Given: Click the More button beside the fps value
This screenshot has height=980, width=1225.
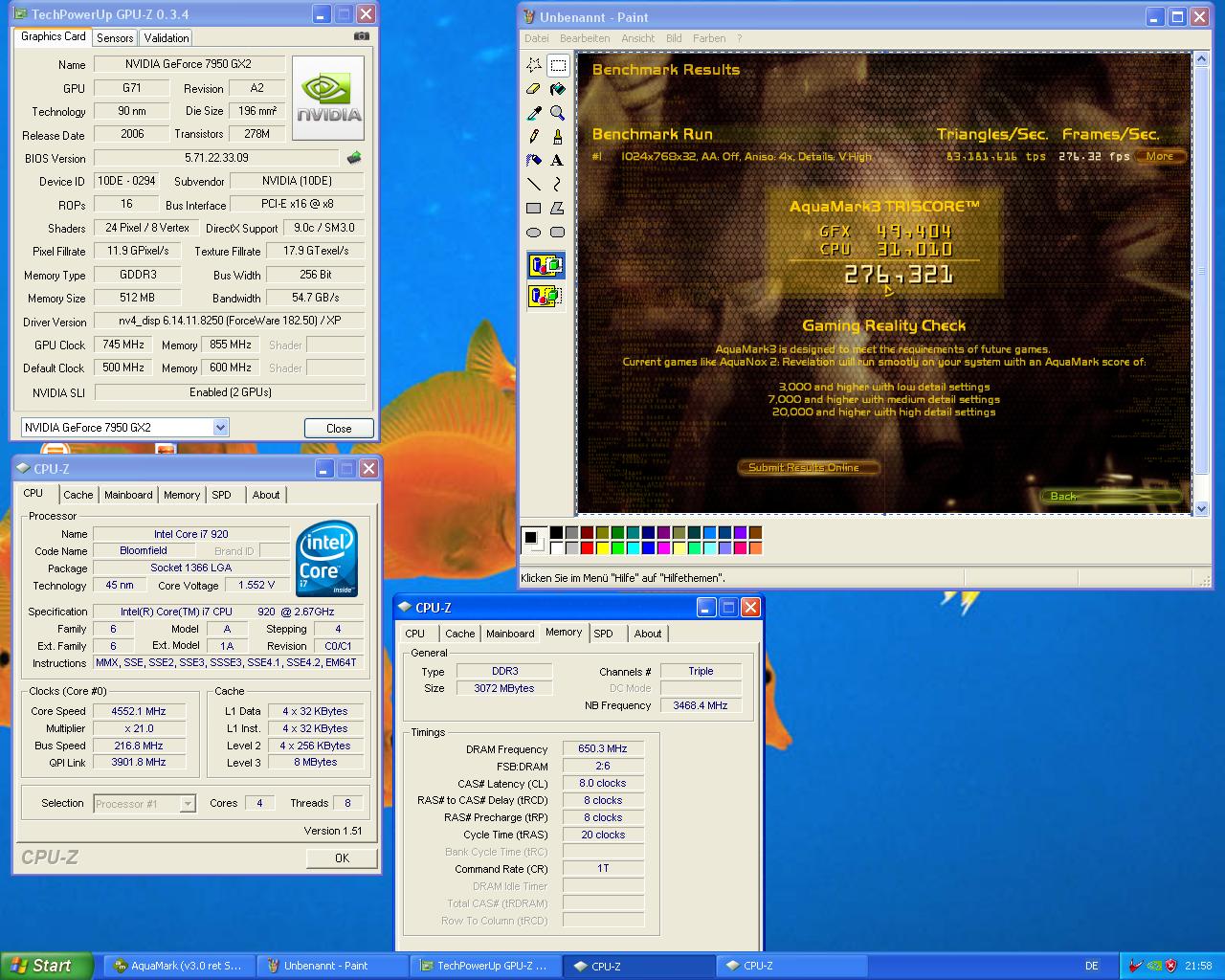Looking at the screenshot, I should pyautogui.click(x=1160, y=156).
